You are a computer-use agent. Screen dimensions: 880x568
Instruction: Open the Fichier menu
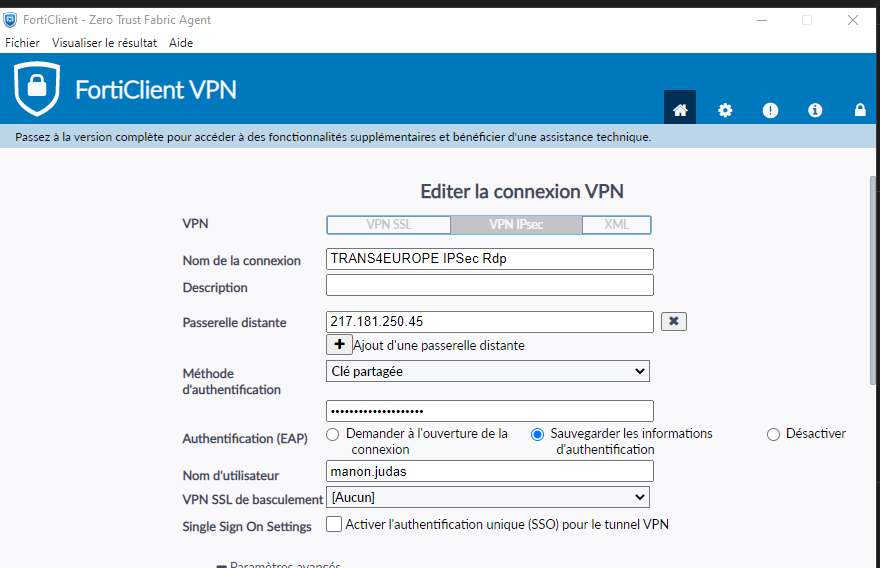pos(22,43)
